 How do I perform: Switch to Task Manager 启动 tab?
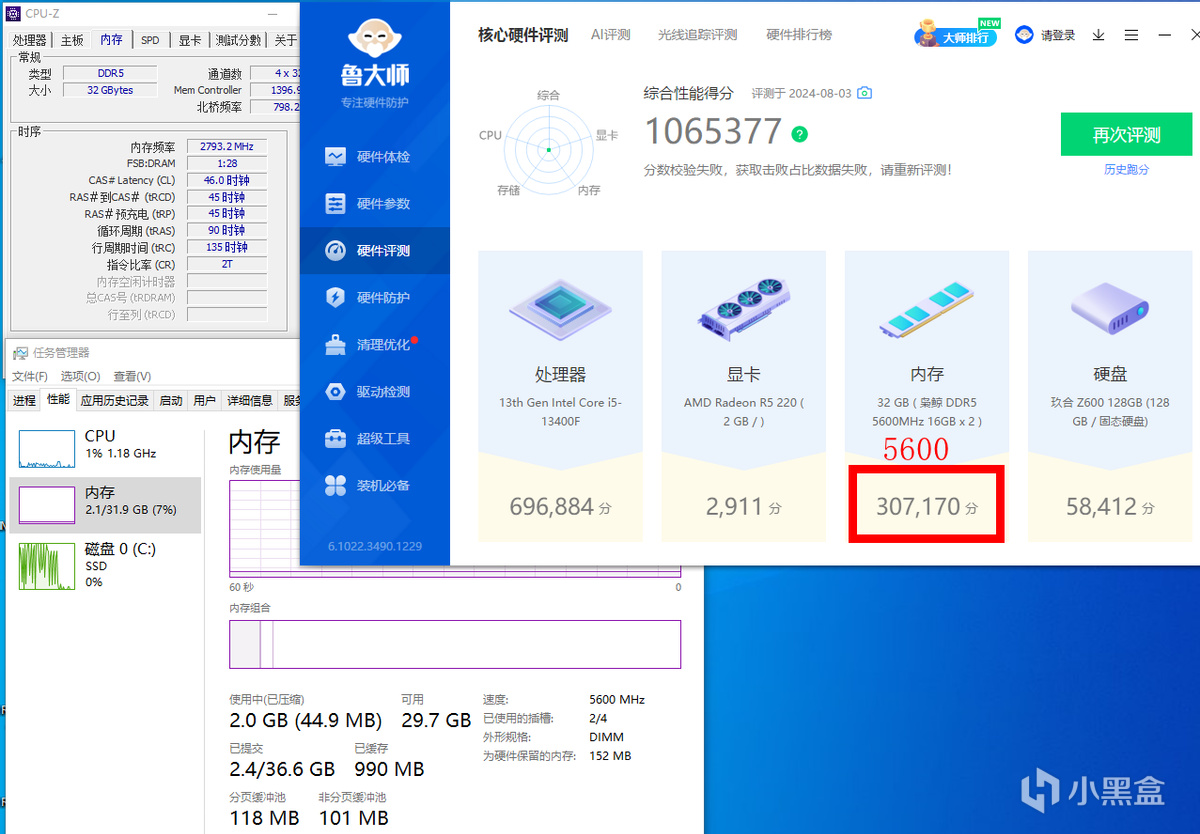171,401
